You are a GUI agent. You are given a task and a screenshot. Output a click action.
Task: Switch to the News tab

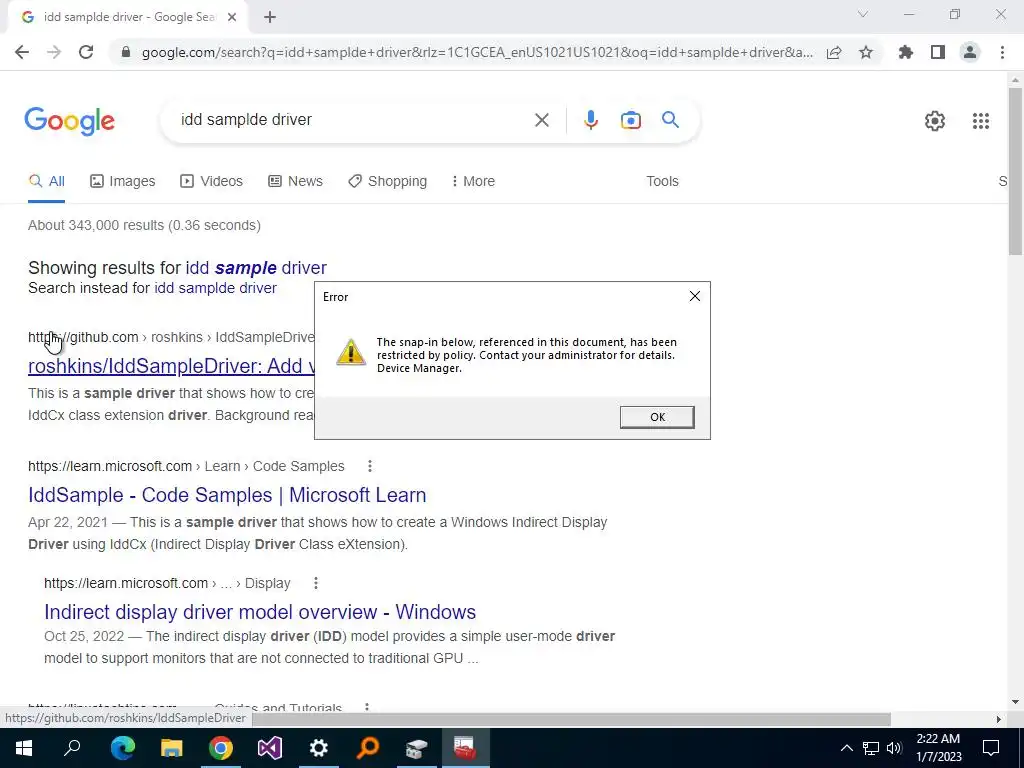pyautogui.click(x=295, y=181)
